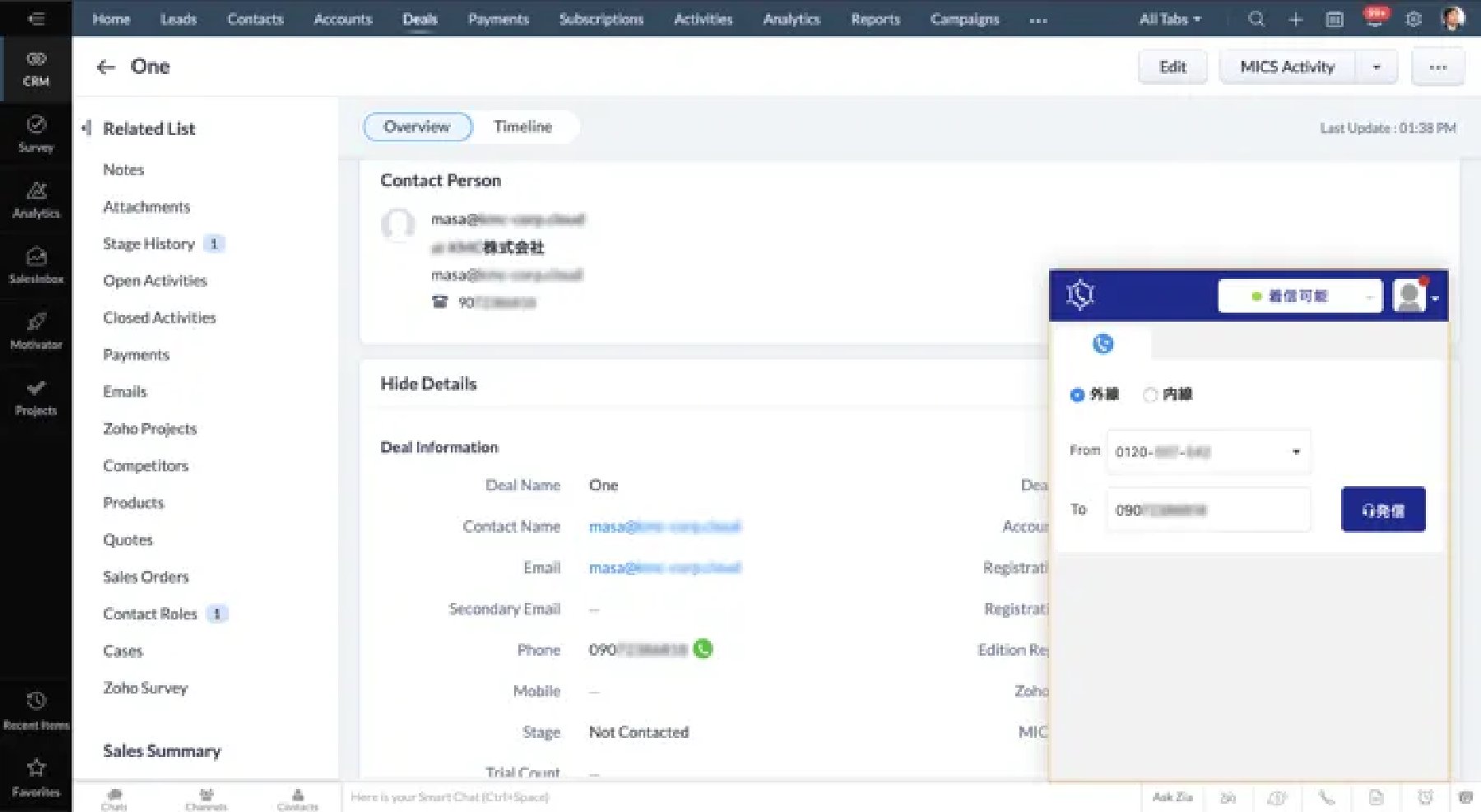Click green call icon beside Phone number
This screenshot has width=1481, height=812.
coord(703,649)
